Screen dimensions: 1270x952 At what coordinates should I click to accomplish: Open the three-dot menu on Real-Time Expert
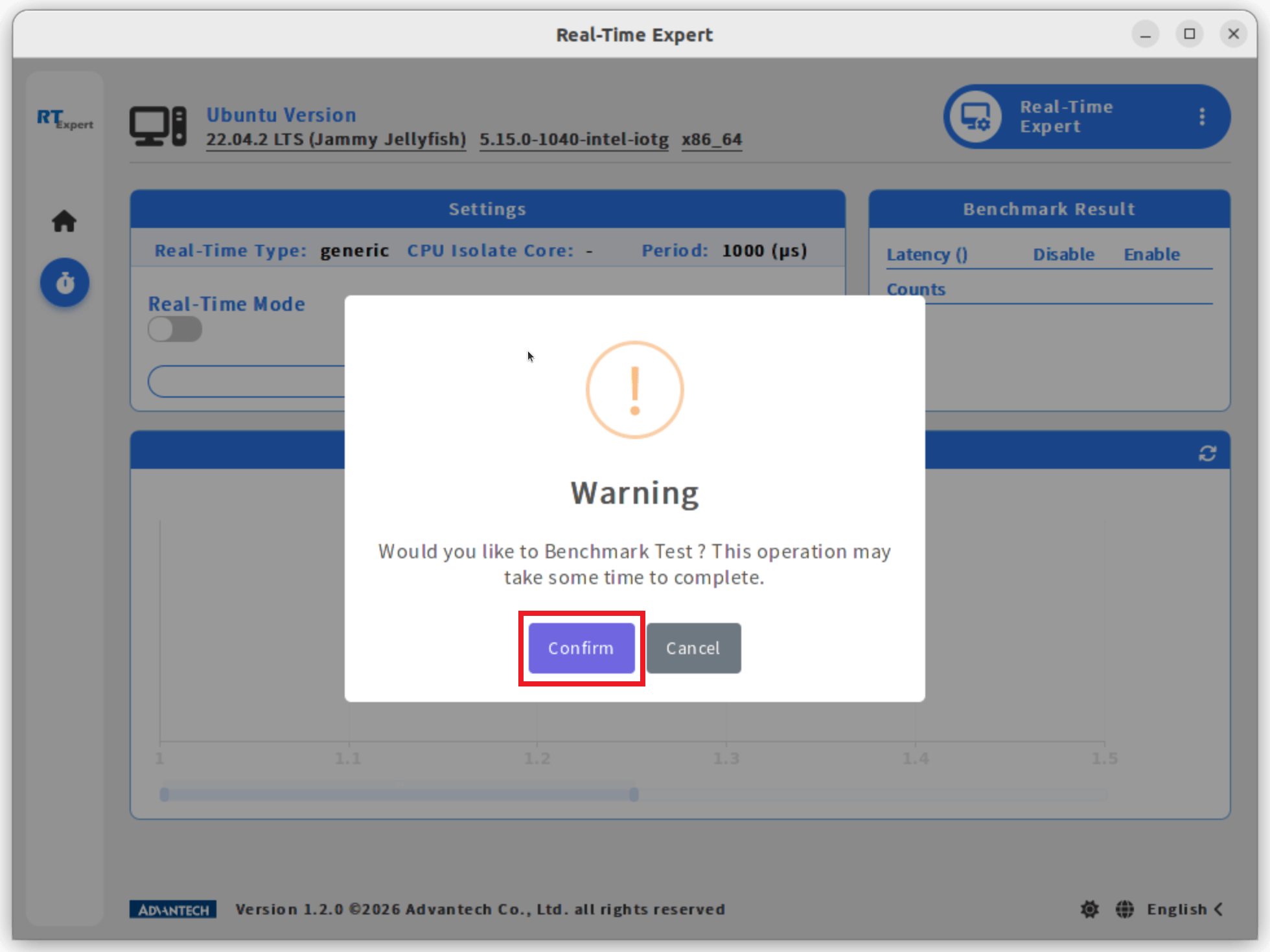tap(1202, 117)
